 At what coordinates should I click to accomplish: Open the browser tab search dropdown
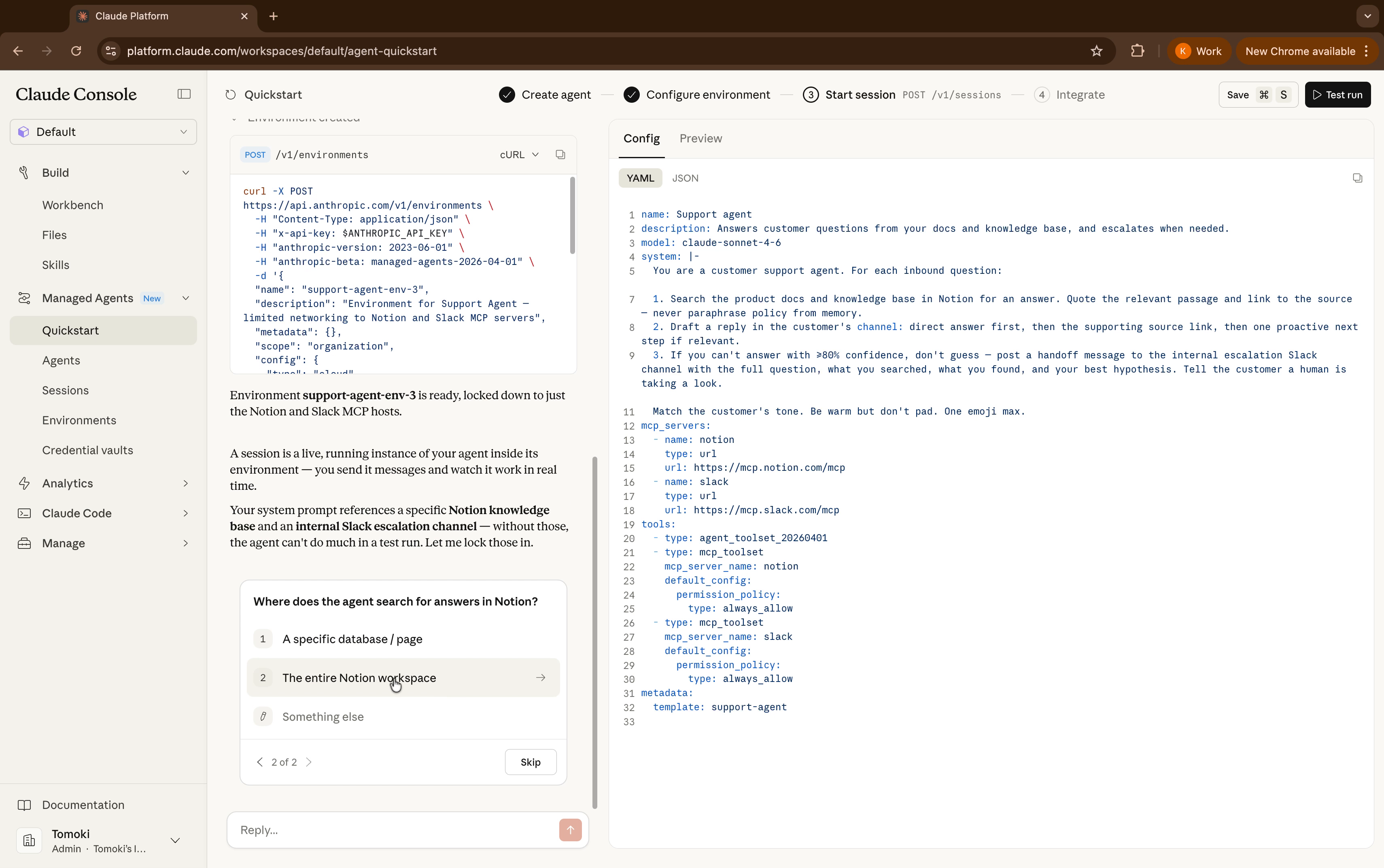click(1367, 16)
